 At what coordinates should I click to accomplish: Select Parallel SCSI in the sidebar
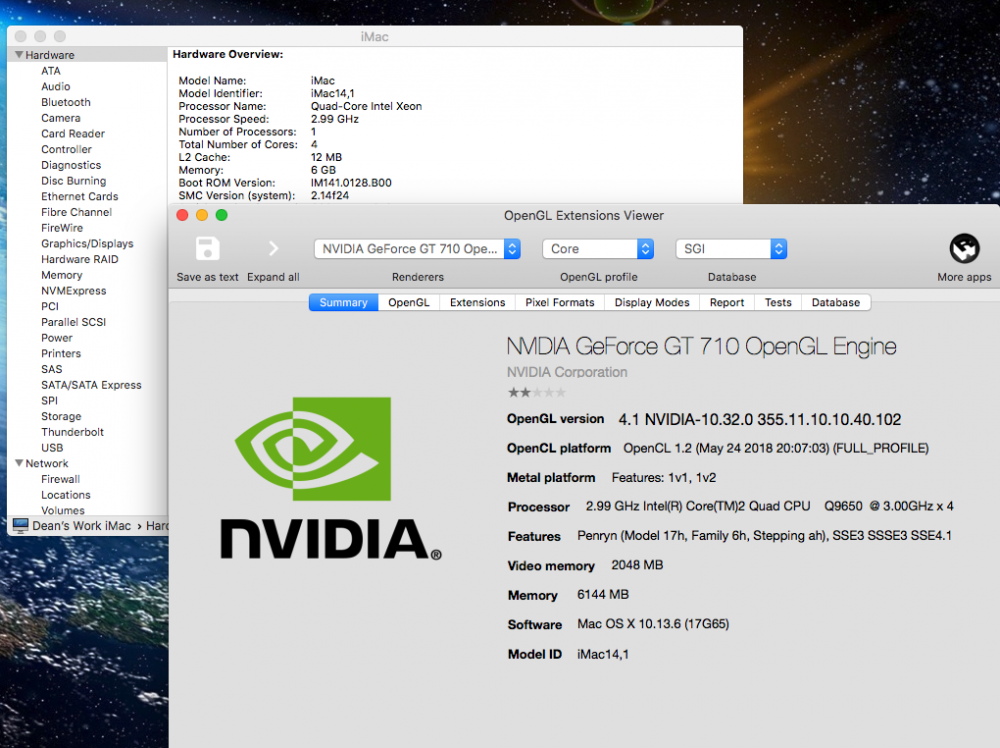click(x=73, y=322)
